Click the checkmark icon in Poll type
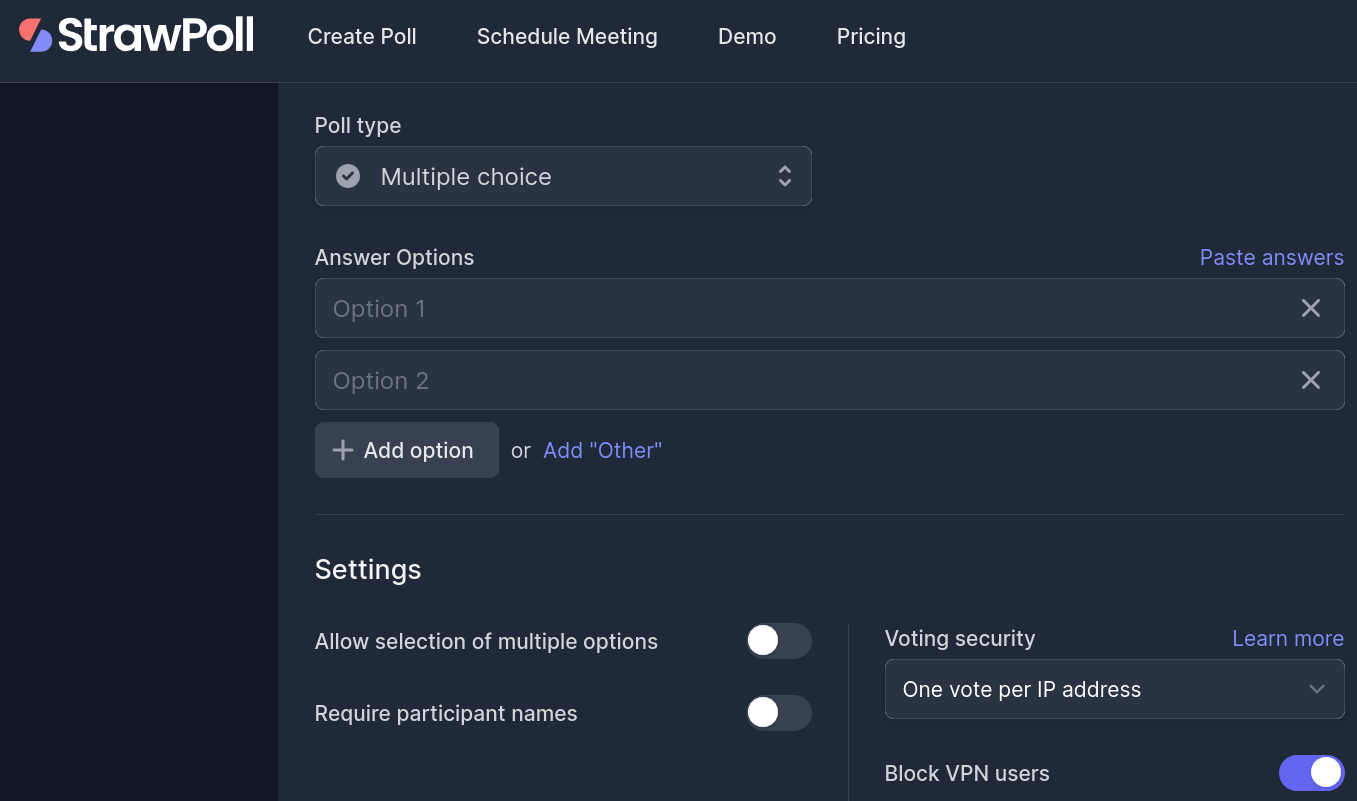1357x801 pixels. tap(348, 176)
